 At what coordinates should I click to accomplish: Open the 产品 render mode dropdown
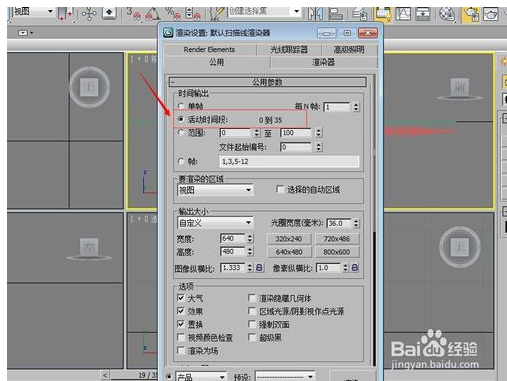pyautogui.click(x=201, y=377)
